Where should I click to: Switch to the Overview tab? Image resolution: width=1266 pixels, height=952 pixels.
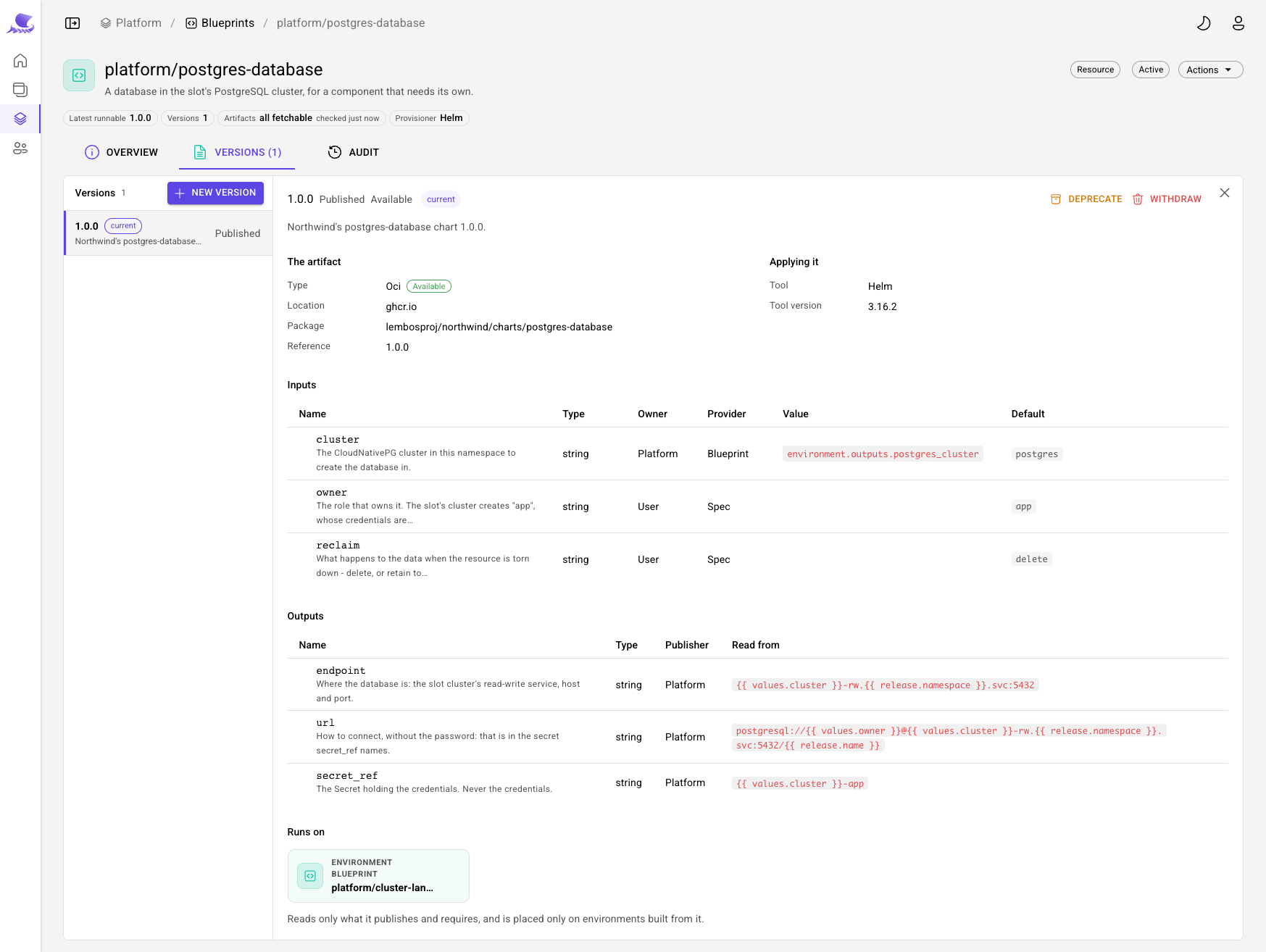tap(121, 152)
